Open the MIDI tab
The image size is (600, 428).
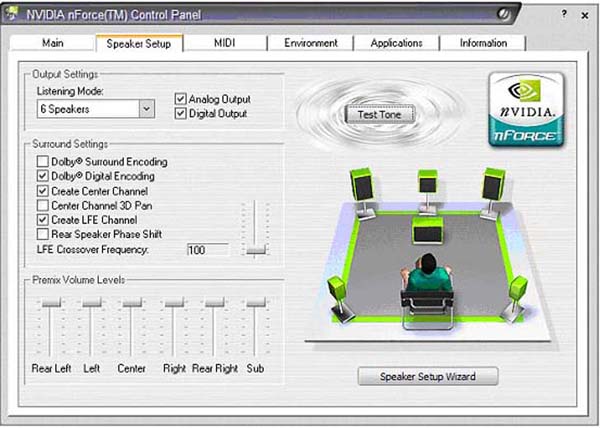[225, 43]
